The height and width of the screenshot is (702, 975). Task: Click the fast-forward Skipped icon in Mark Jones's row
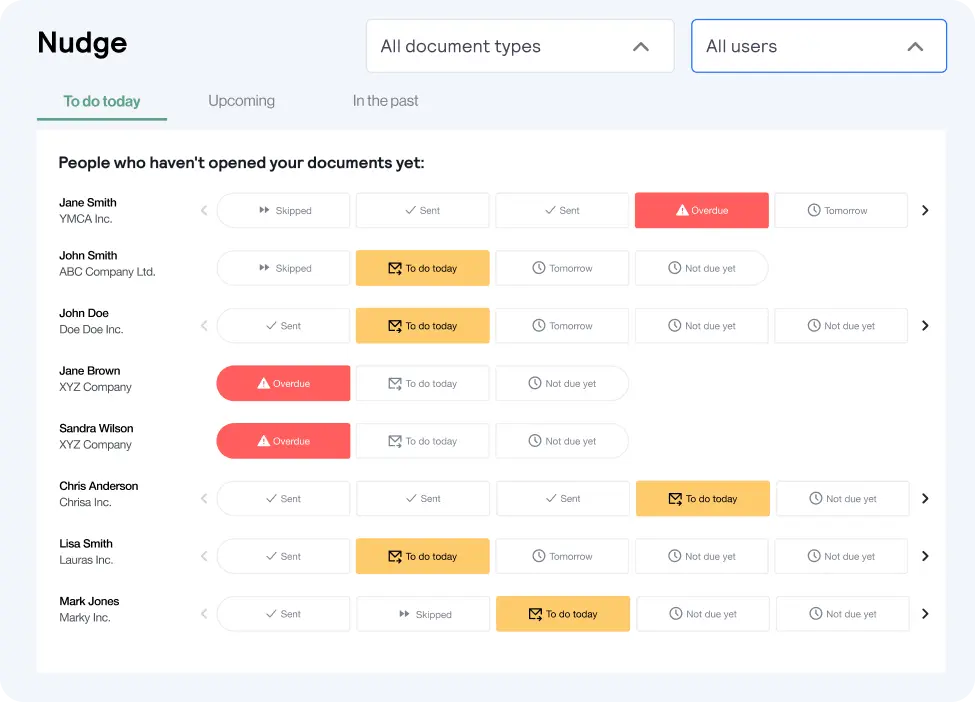click(x=404, y=613)
